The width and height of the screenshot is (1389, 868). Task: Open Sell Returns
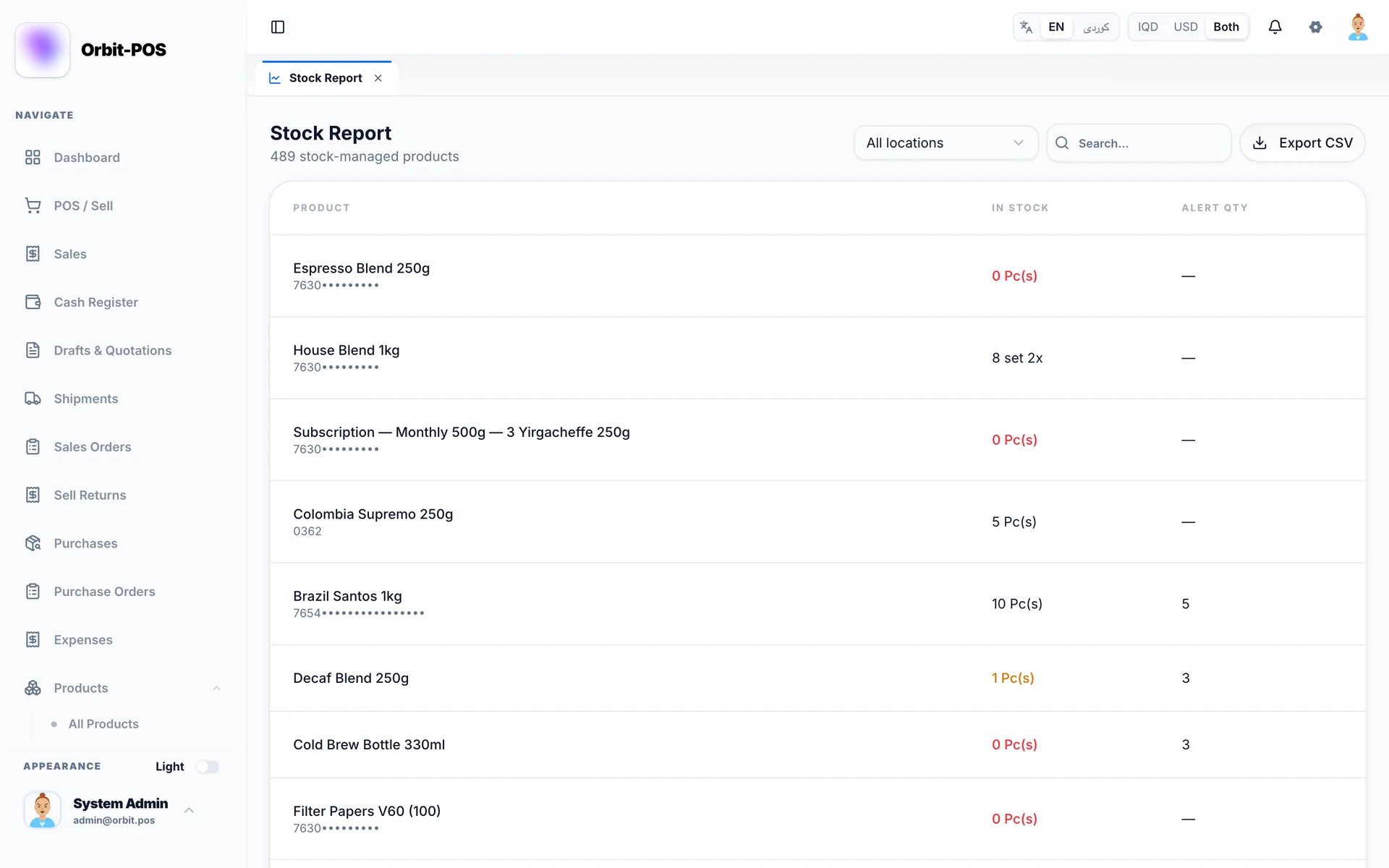tap(90, 495)
